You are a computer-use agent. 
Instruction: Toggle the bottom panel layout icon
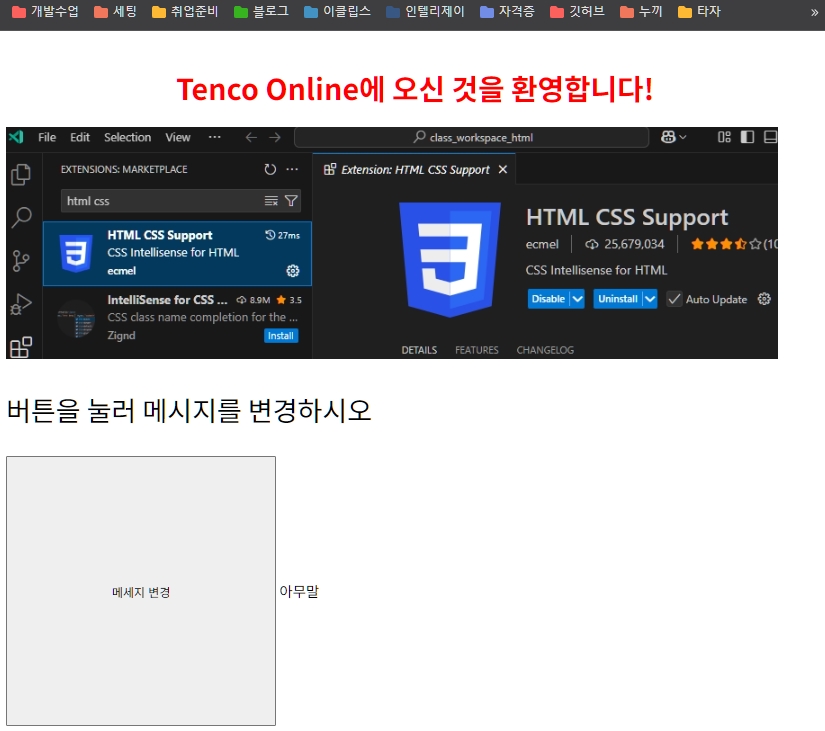770,137
